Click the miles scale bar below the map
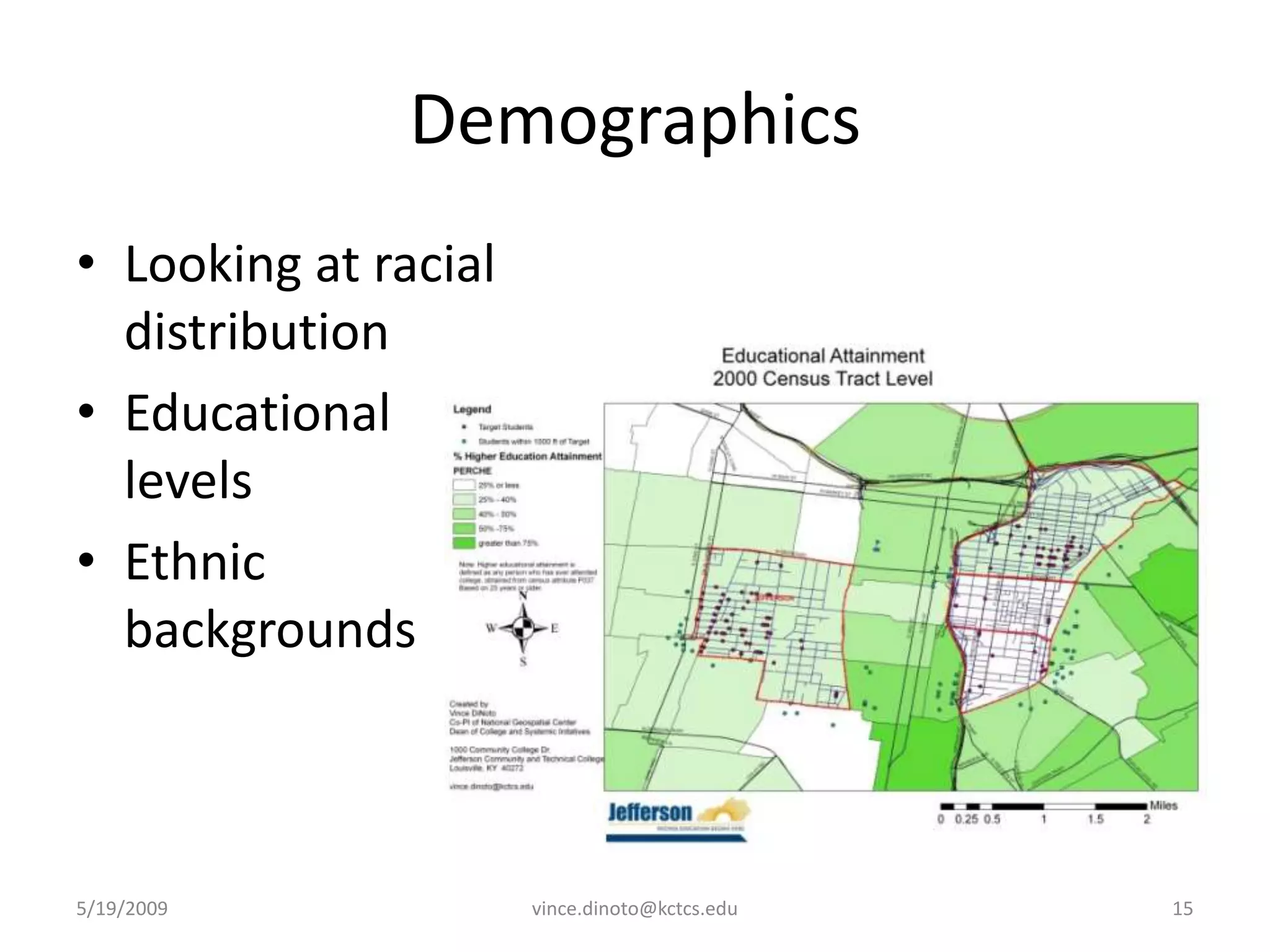Viewport: 1270px width, 952px height. (x=1044, y=806)
